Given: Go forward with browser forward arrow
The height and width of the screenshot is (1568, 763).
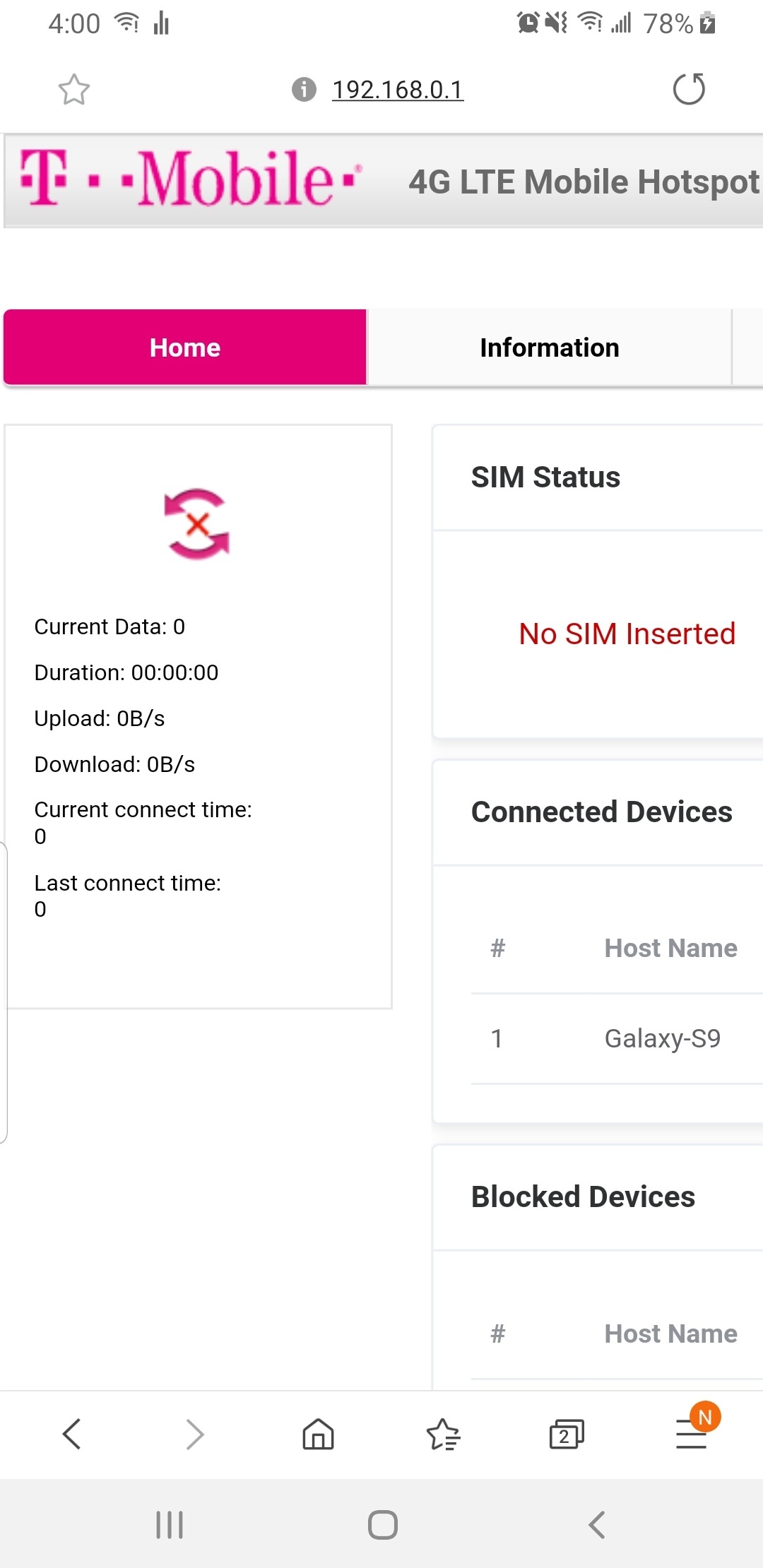Looking at the screenshot, I should (x=195, y=1434).
